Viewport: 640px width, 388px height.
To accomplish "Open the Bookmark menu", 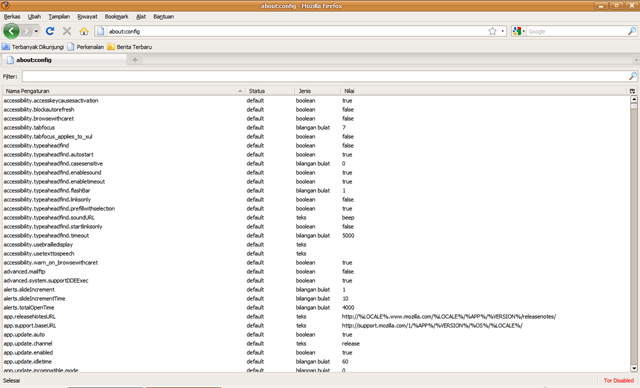I will [x=116, y=17].
